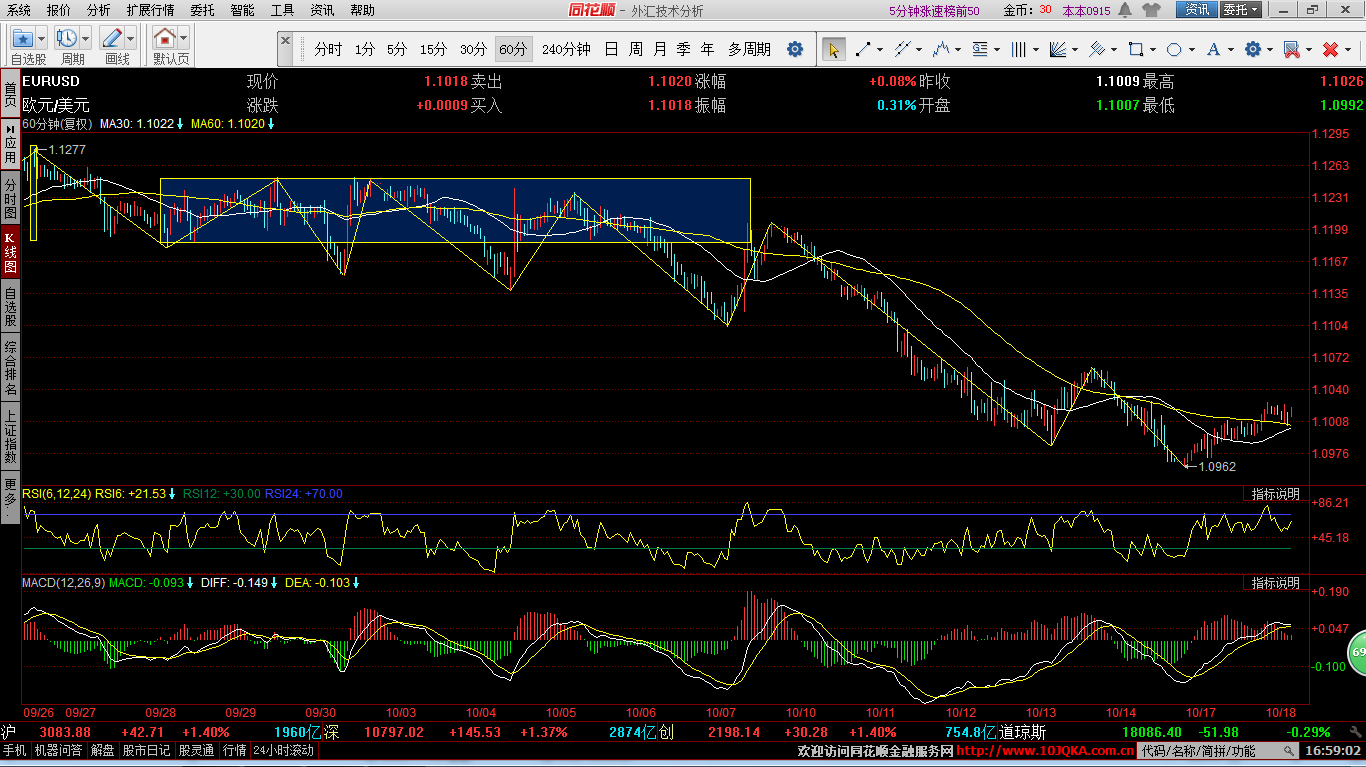
Task: Select the regression channel tool
Action: [x=1096, y=49]
